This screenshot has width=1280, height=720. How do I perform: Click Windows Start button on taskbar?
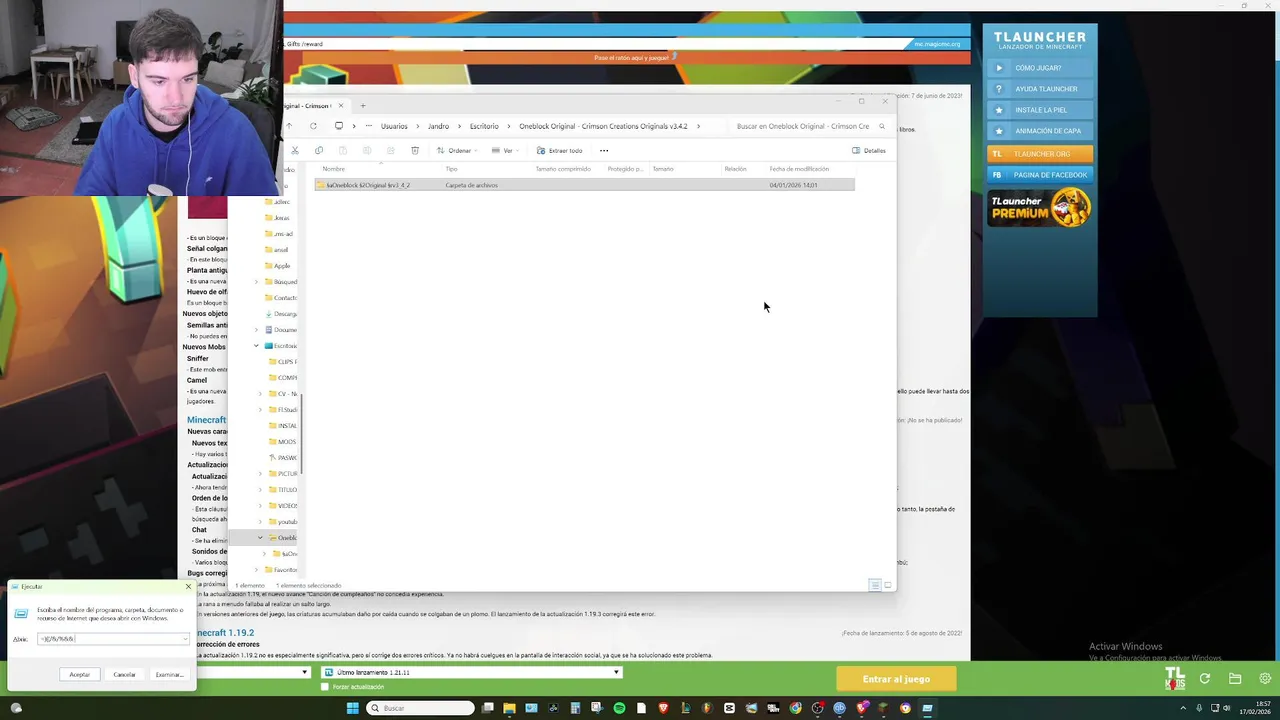point(352,708)
